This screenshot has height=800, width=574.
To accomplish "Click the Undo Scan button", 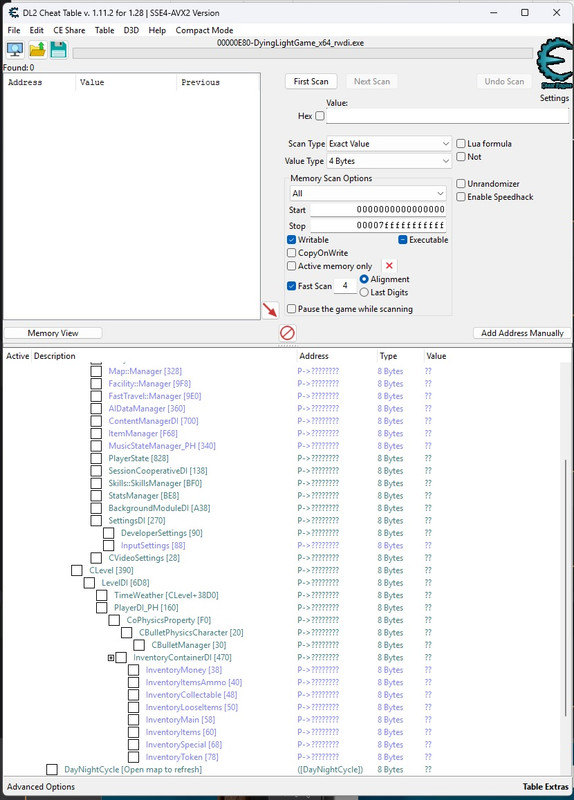I will click(504, 81).
